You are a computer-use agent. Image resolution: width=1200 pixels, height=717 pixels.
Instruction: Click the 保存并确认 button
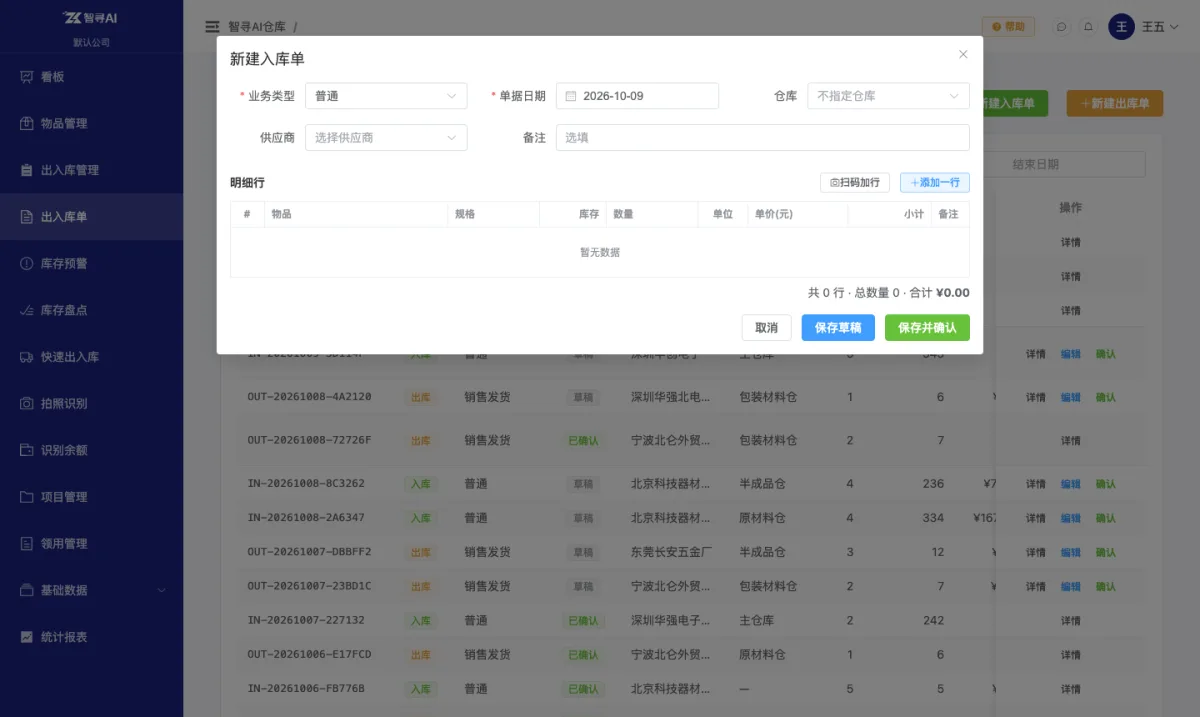coord(927,328)
